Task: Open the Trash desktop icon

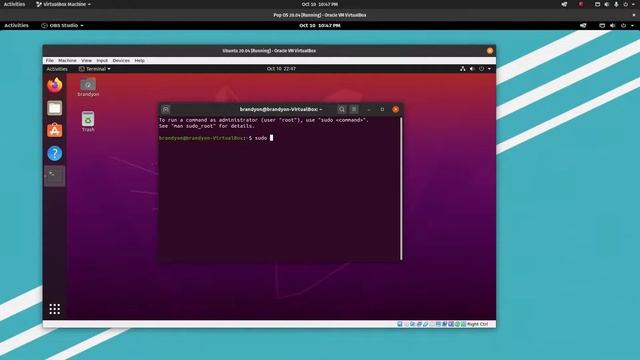Action: click(x=88, y=122)
